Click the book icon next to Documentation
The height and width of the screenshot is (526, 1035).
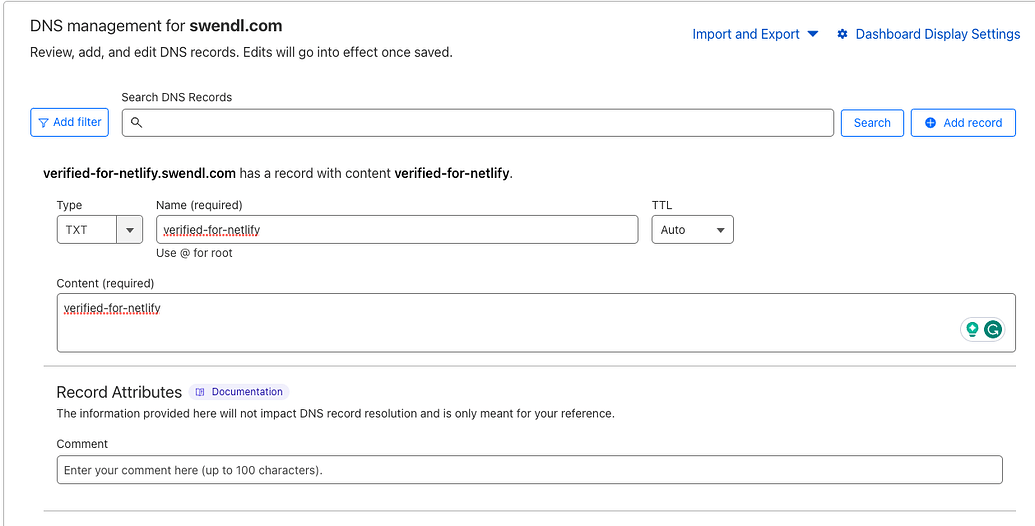[200, 392]
